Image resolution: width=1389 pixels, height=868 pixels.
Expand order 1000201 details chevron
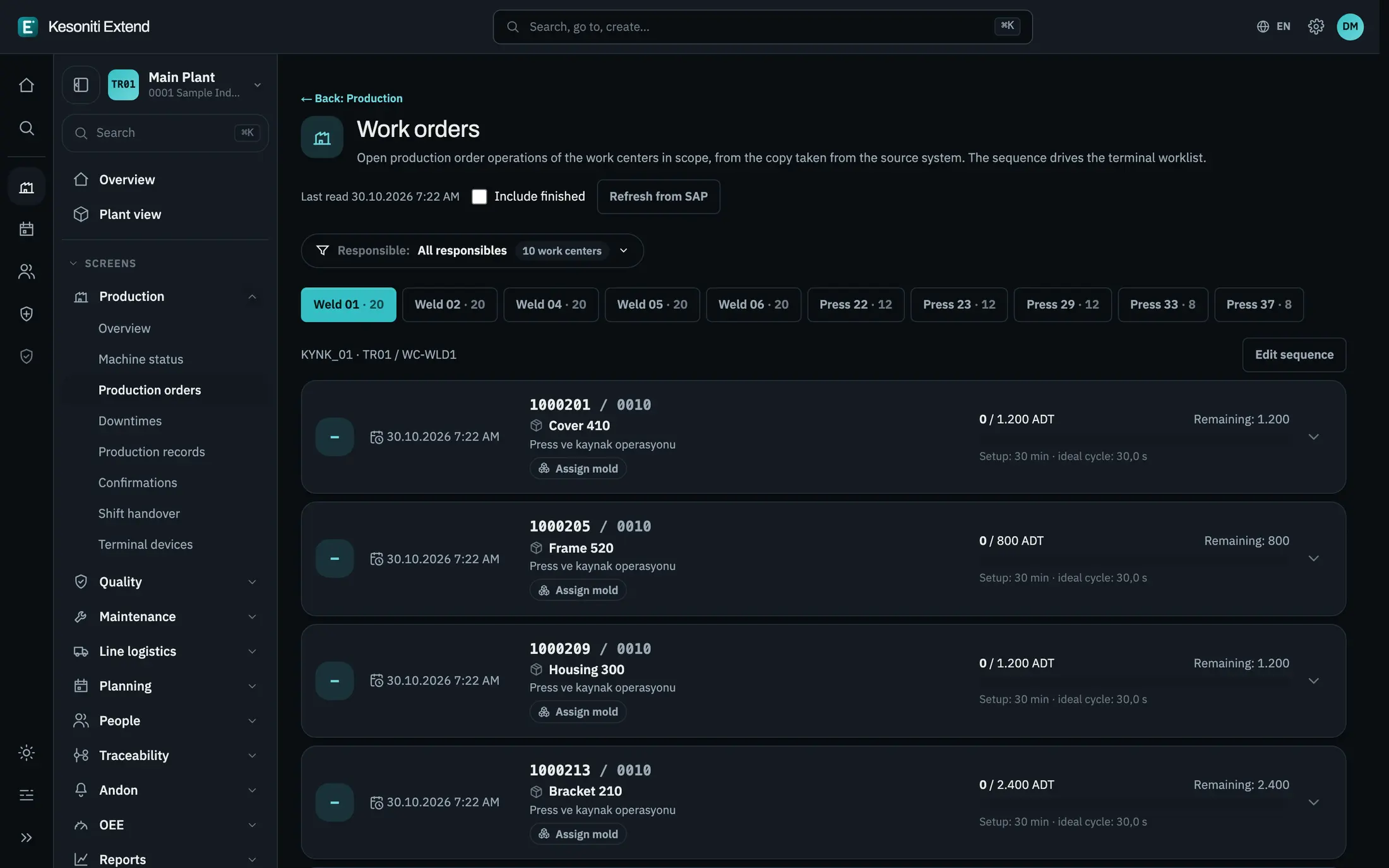[1314, 437]
